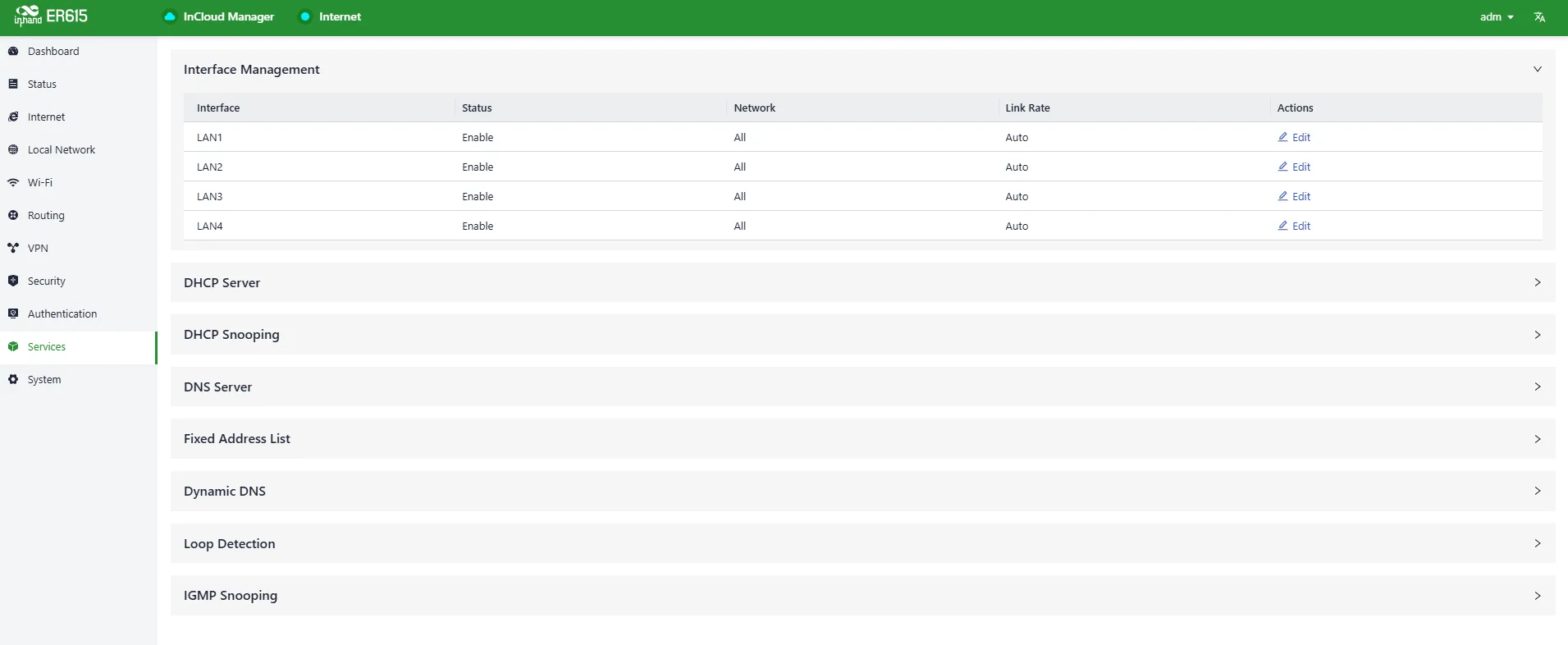This screenshot has height=645, width=1568.
Task: Click the All network value for LAN2
Action: 739,167
